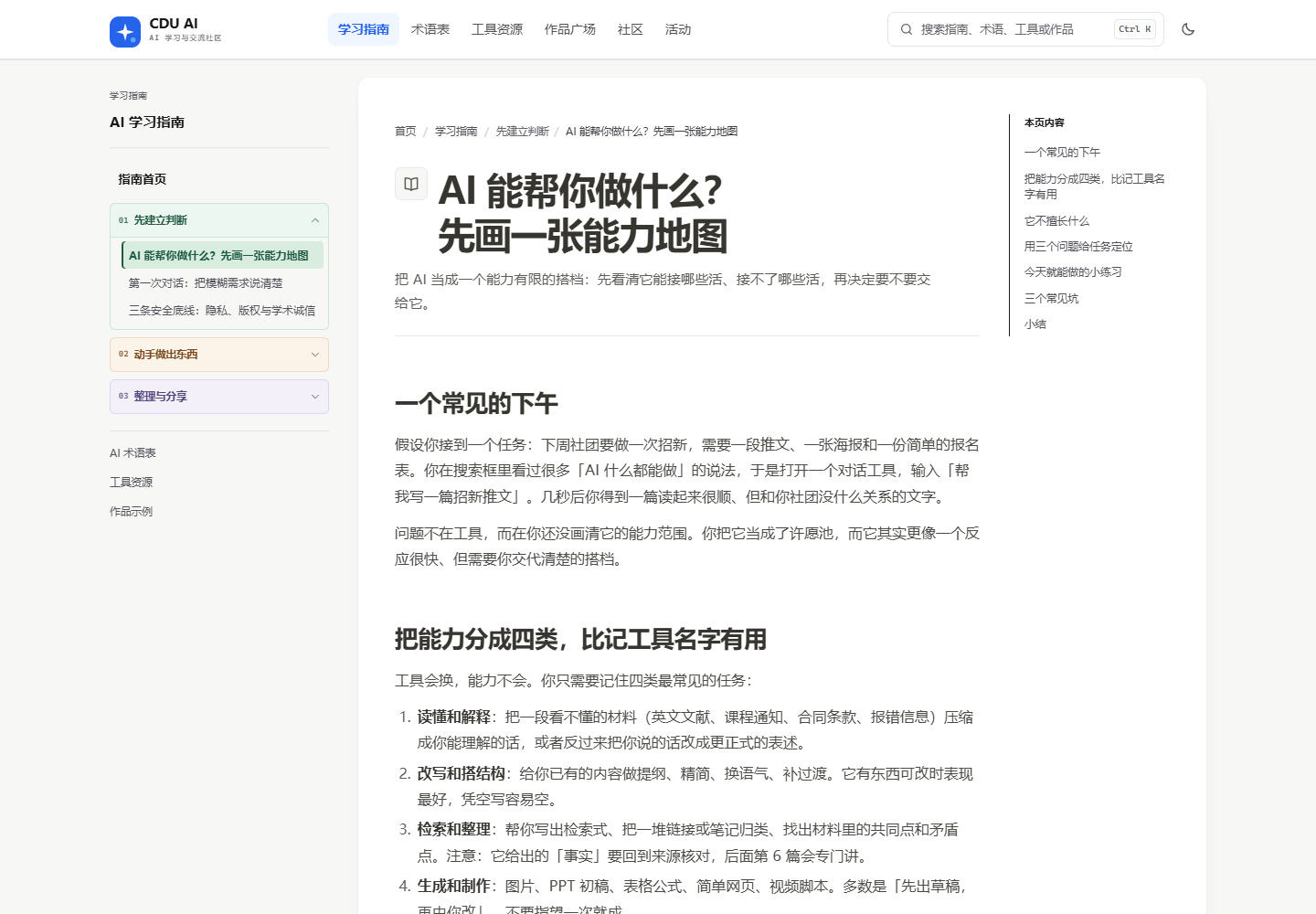Open 三条安全底线：隐私、版权与学术诚信 chapter

[x=222, y=311]
